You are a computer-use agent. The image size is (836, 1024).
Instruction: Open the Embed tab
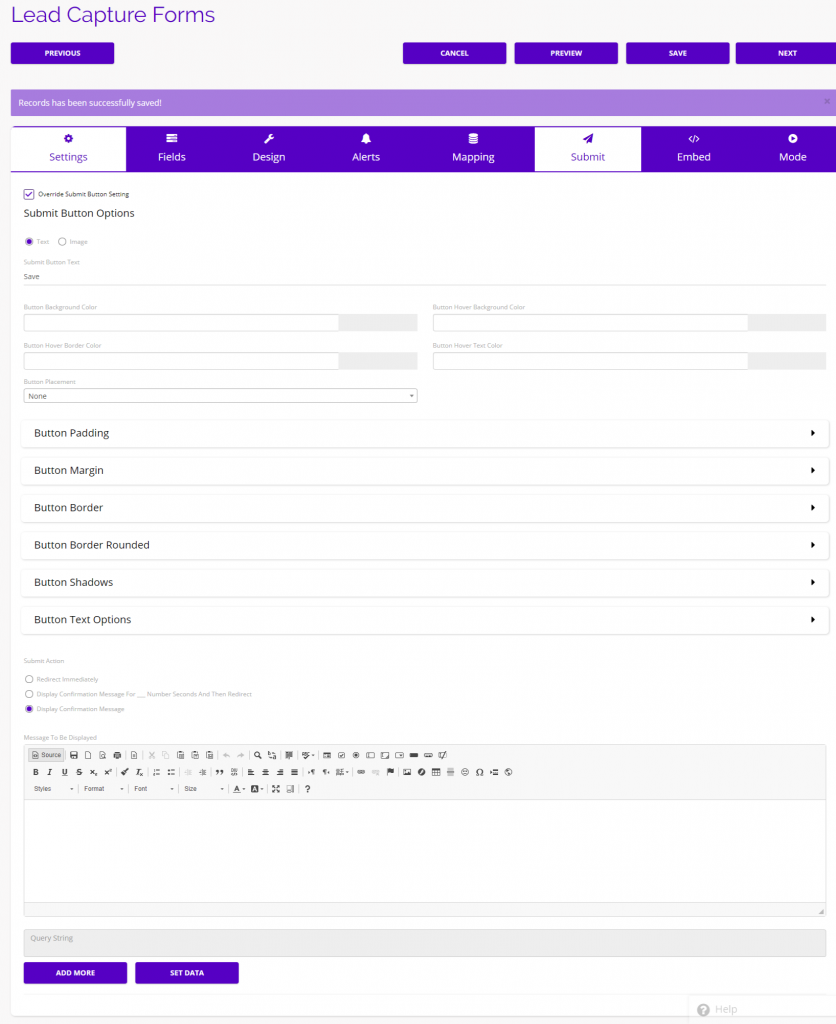(x=693, y=148)
